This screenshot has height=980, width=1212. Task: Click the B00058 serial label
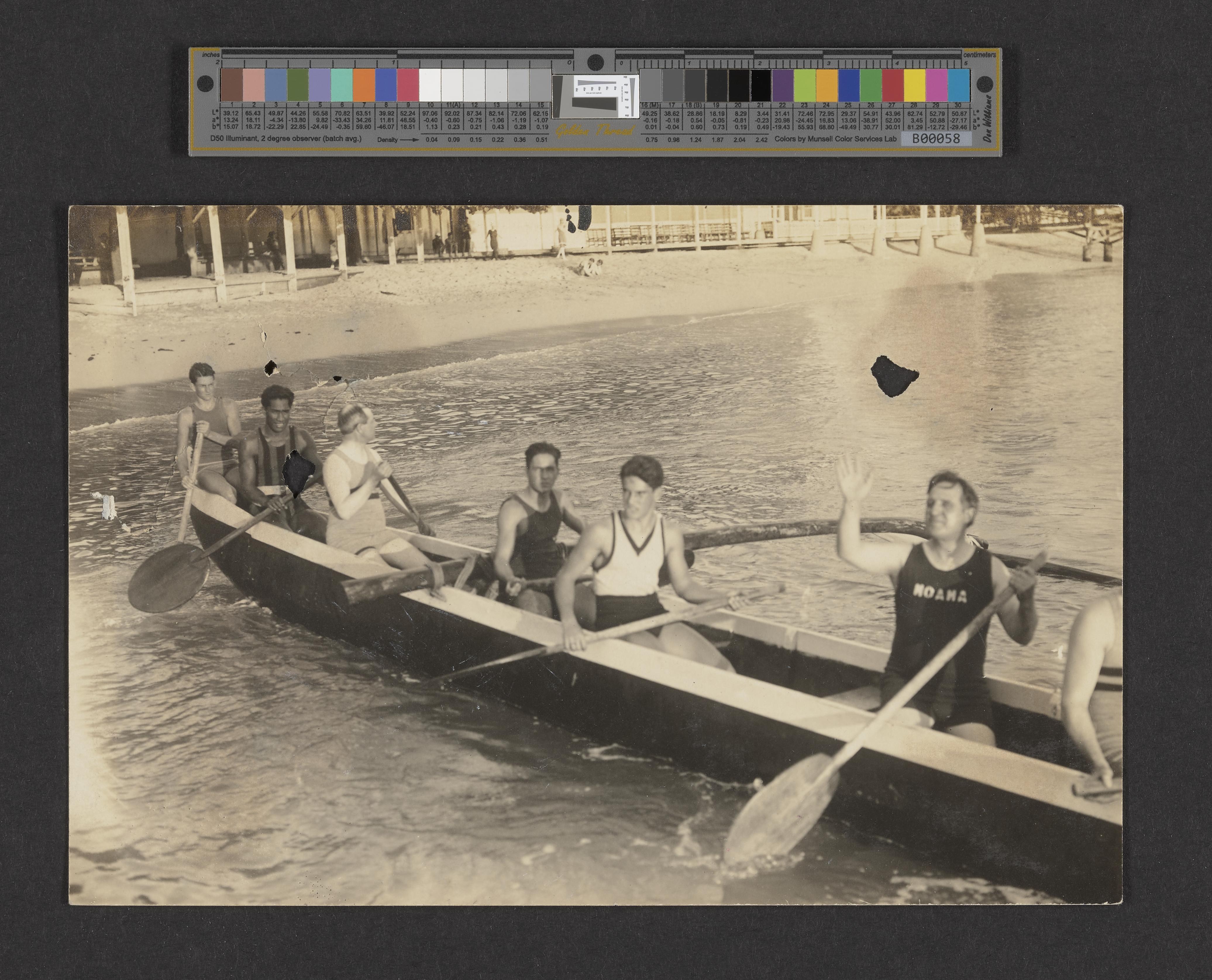tap(936, 138)
